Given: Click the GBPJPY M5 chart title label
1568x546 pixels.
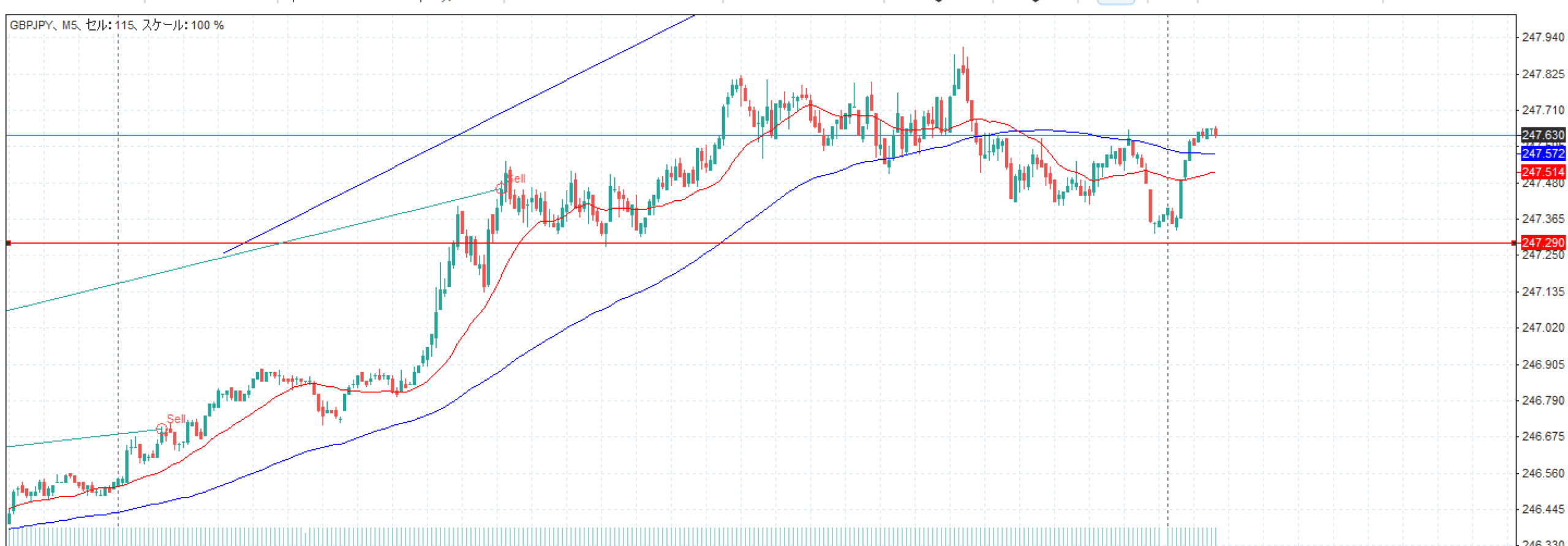Looking at the screenshot, I should 116,25.
